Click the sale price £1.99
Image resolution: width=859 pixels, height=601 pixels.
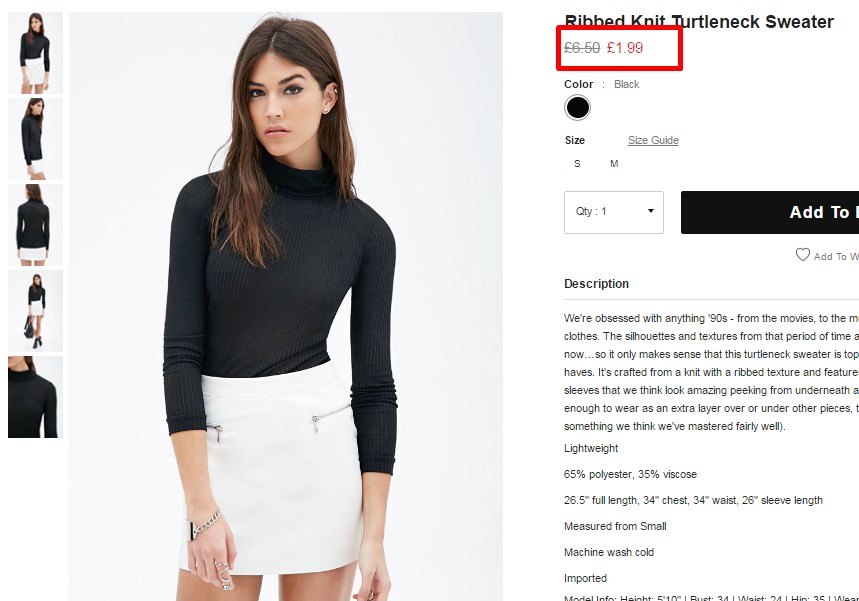[x=625, y=48]
